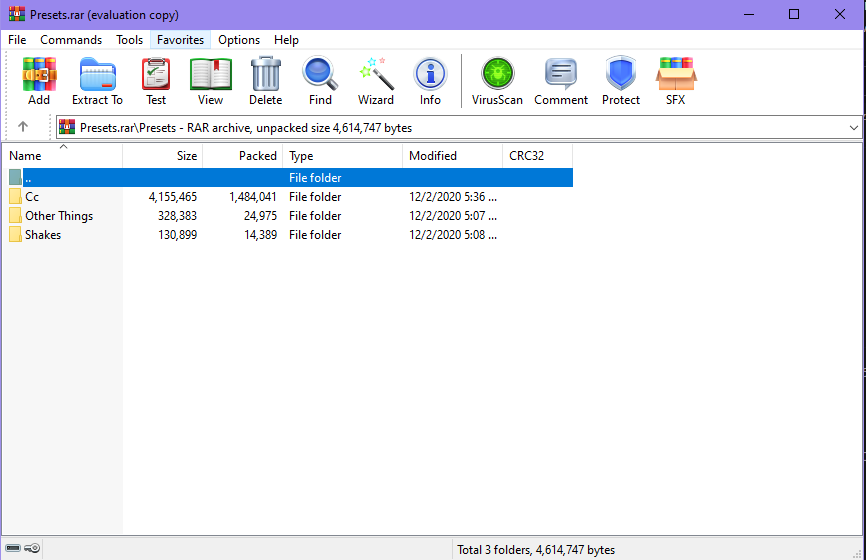Click size value 130,899
866x560 pixels.
(177, 235)
